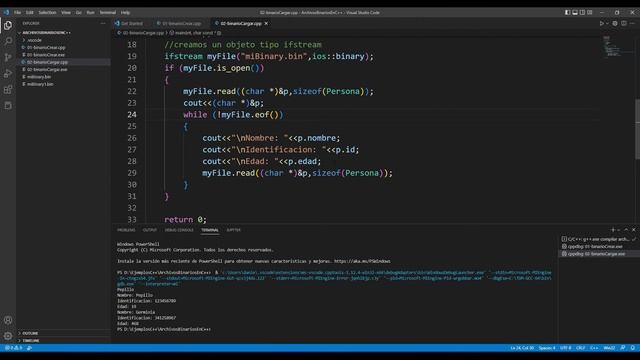The image size is (640, 360).
Task: Open the Terminal menu
Action: click(x=108, y=12)
